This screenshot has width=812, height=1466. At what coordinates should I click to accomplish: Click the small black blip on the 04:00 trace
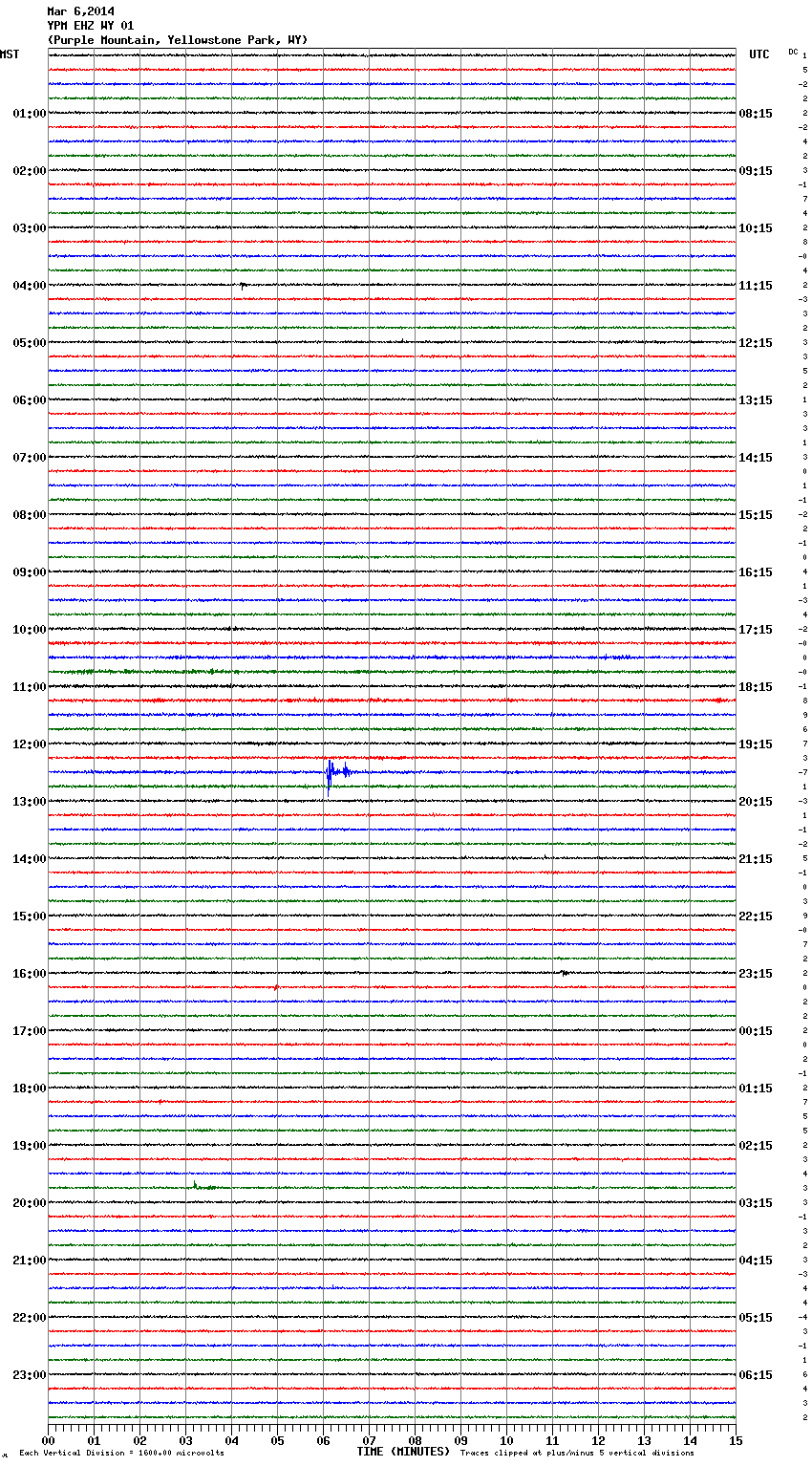244,286
